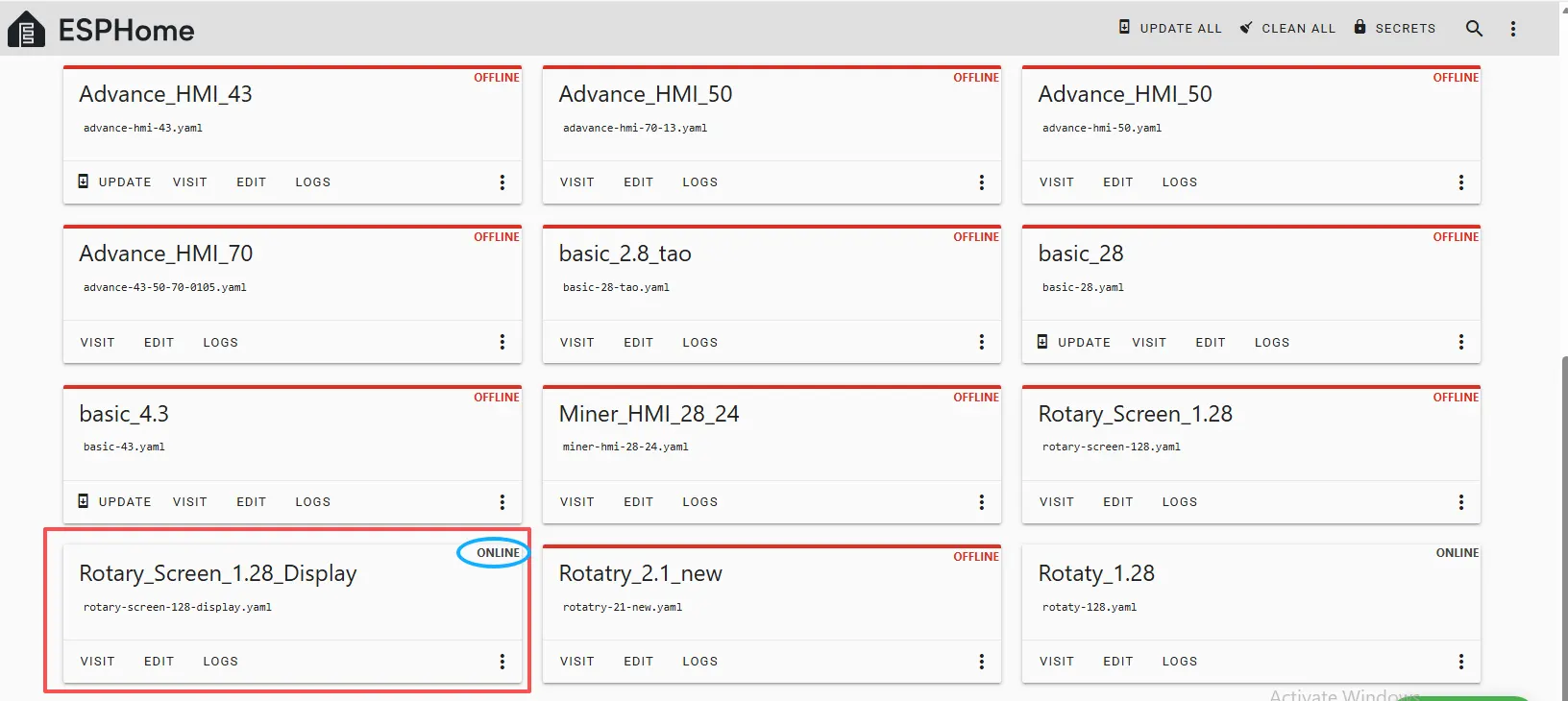Open three-dot menu on Advance_HMI_43 card
1568x701 pixels.
[502, 182]
